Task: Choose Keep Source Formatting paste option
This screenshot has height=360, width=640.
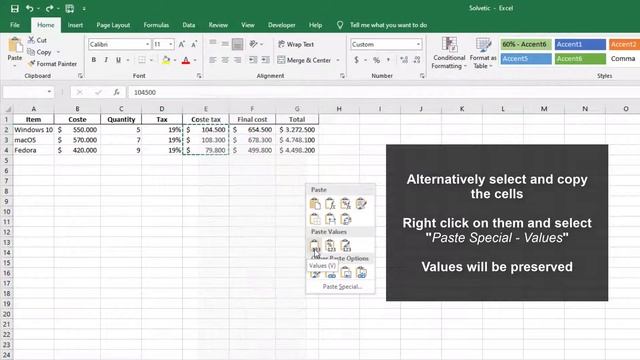Action: pos(361,203)
